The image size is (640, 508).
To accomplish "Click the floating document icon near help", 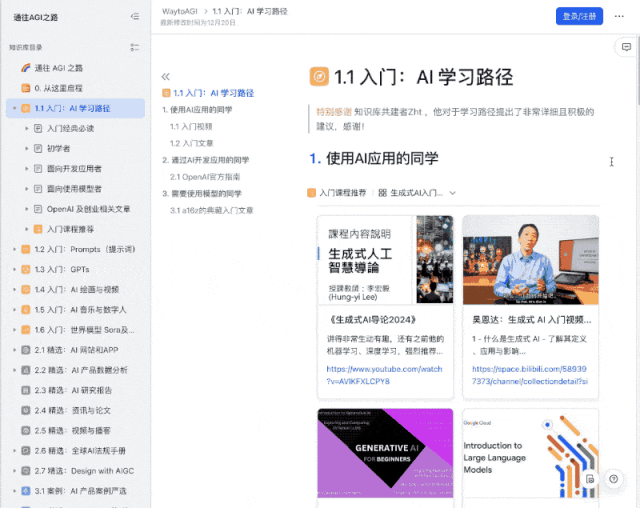I will click(590, 479).
